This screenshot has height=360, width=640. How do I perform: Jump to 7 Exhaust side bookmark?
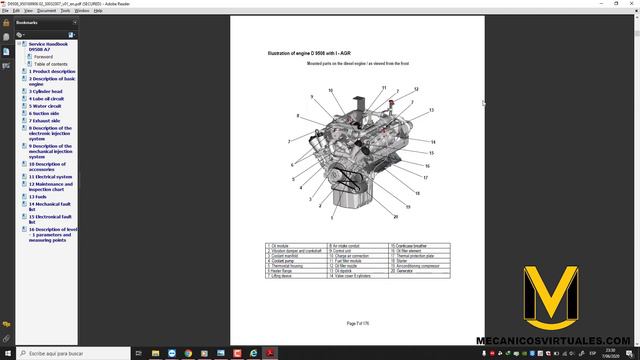tap(44, 121)
